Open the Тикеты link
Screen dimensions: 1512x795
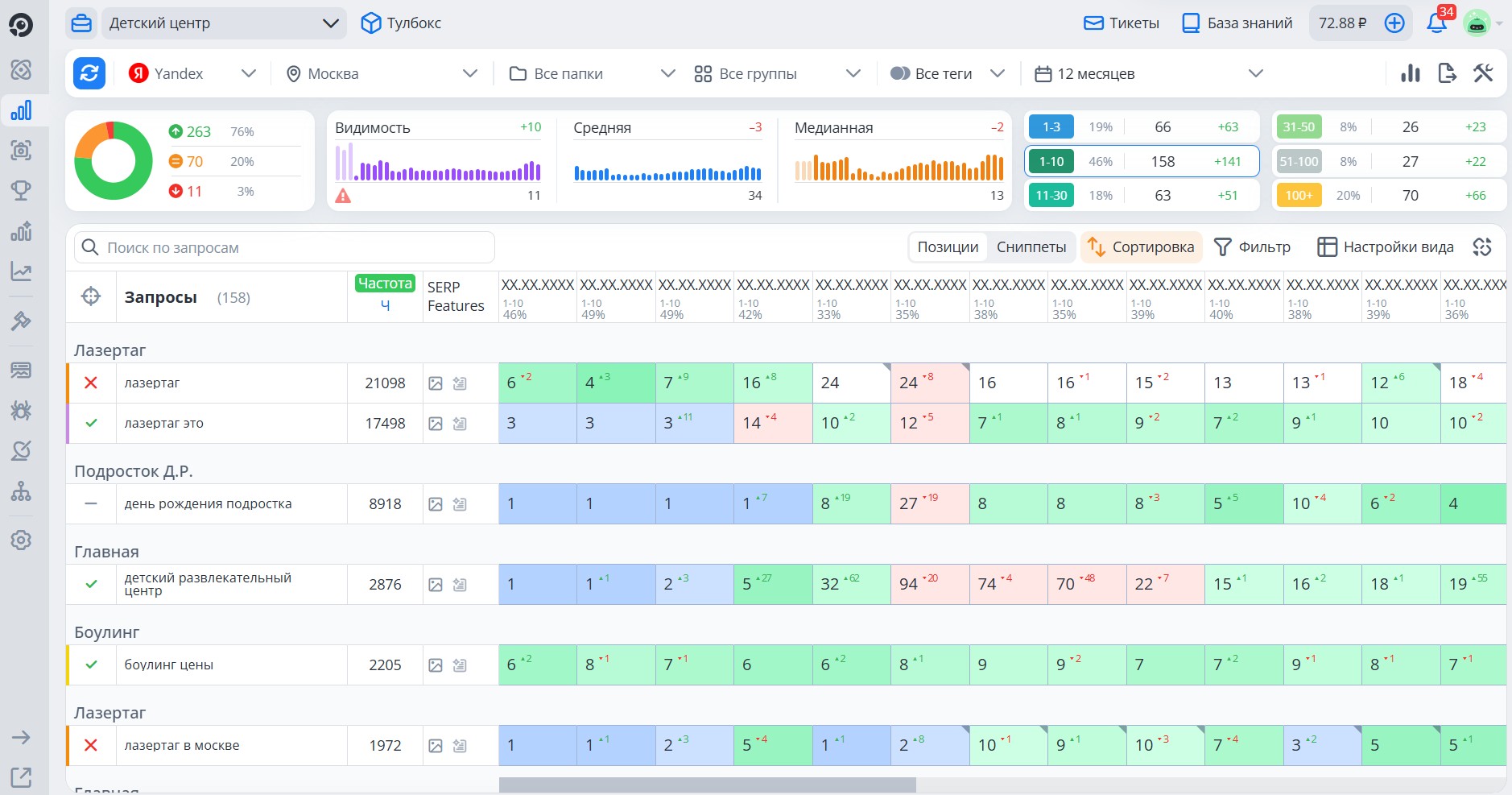coord(1122,23)
